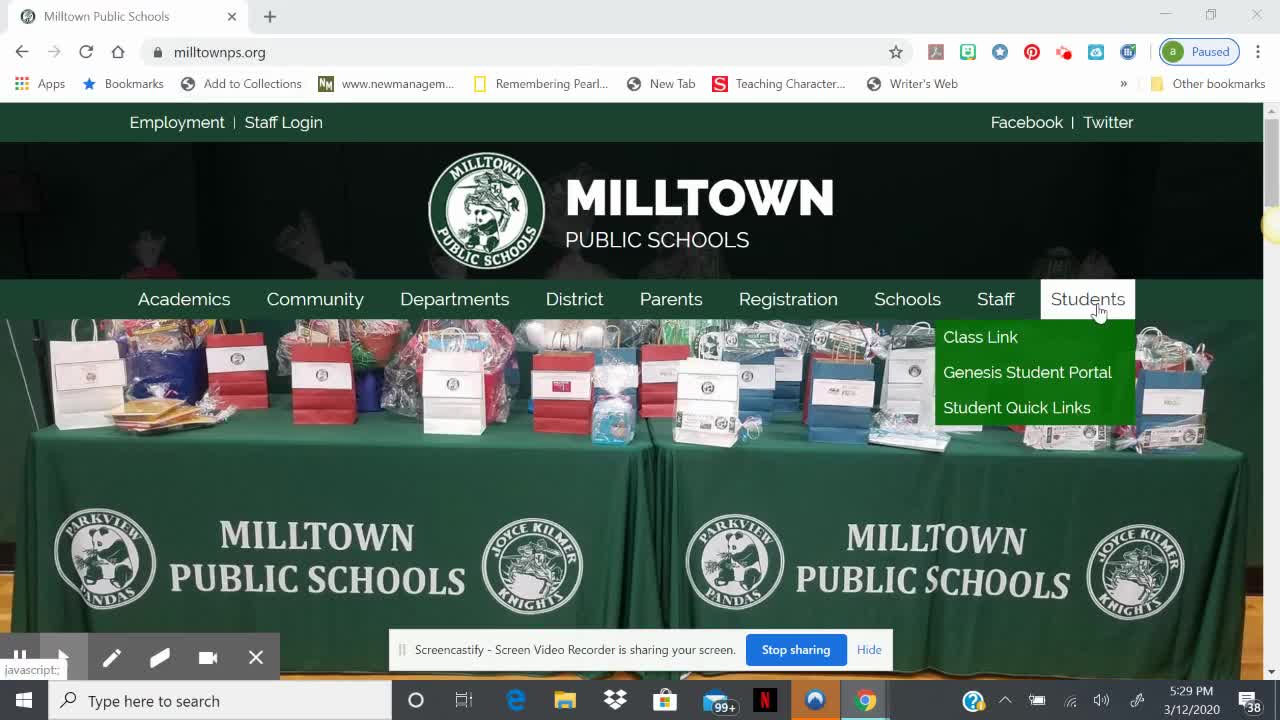Select the highlighter tool in the recording toolbar
1280x720 pixels.
[160, 657]
